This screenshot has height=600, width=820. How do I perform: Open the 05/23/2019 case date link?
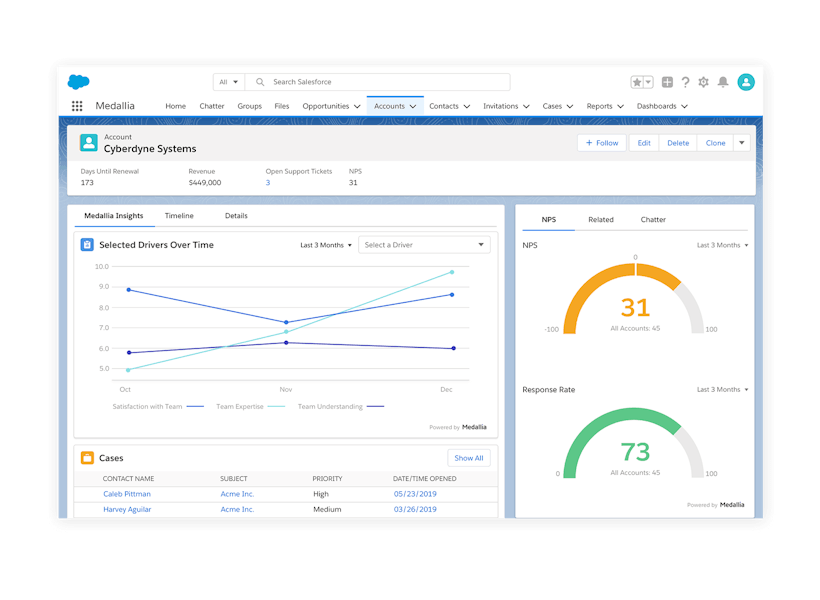pyautogui.click(x=415, y=494)
